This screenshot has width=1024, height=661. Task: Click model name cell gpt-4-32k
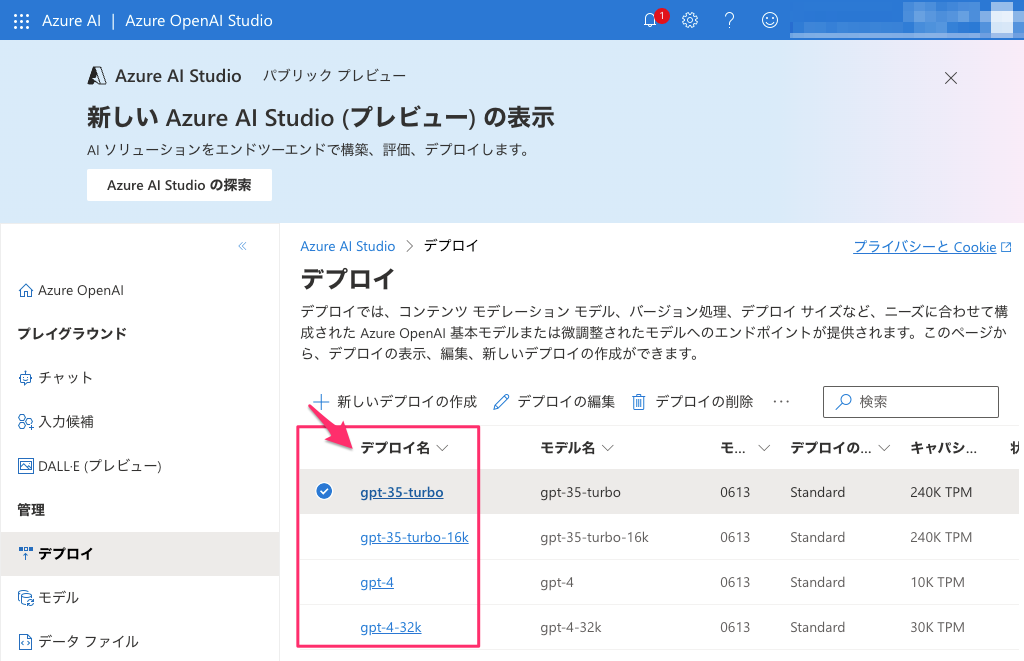(x=571, y=628)
